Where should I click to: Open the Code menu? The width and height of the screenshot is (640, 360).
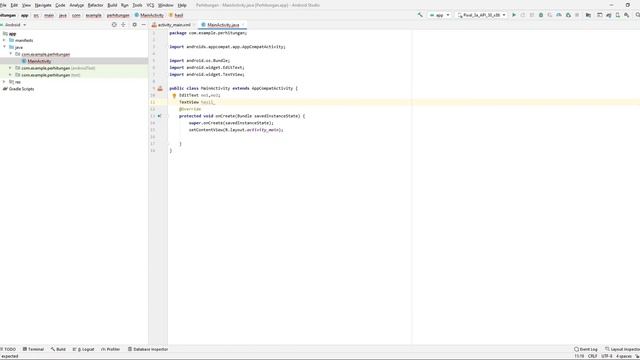(60, 5)
